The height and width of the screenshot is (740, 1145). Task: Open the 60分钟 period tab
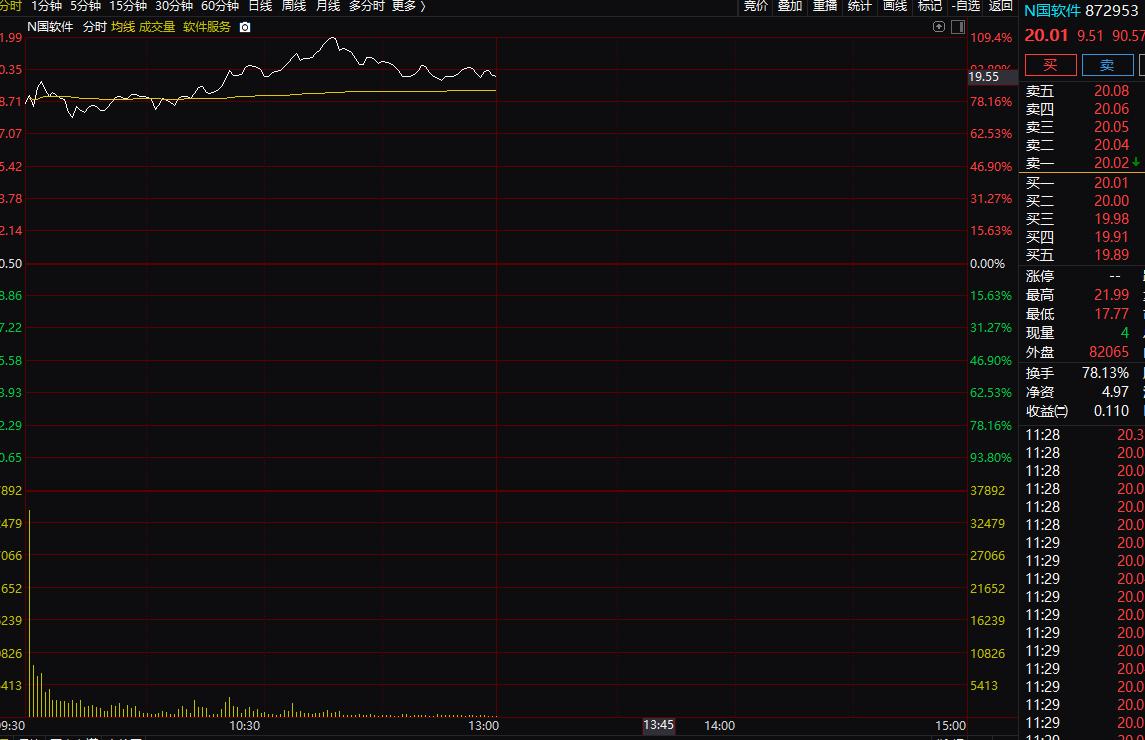(x=220, y=6)
